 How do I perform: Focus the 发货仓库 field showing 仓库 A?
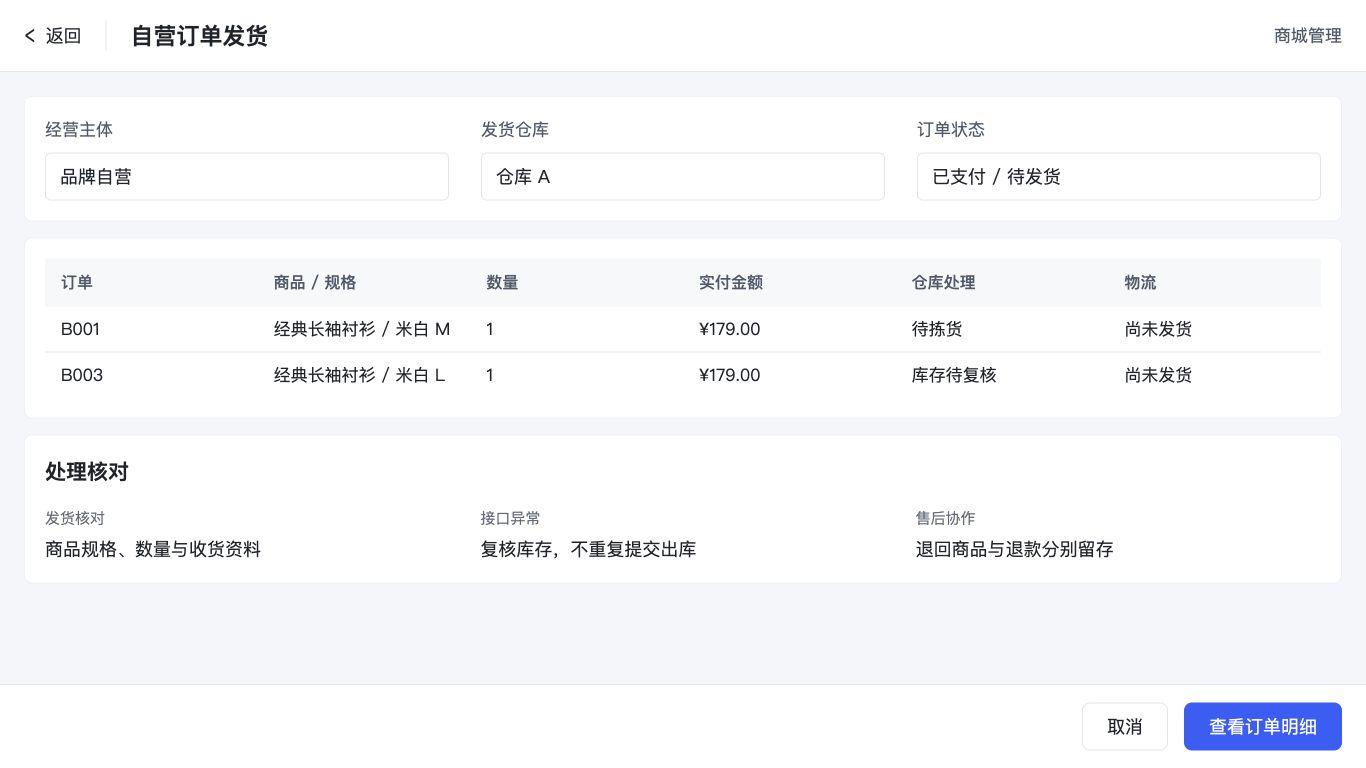click(x=683, y=177)
